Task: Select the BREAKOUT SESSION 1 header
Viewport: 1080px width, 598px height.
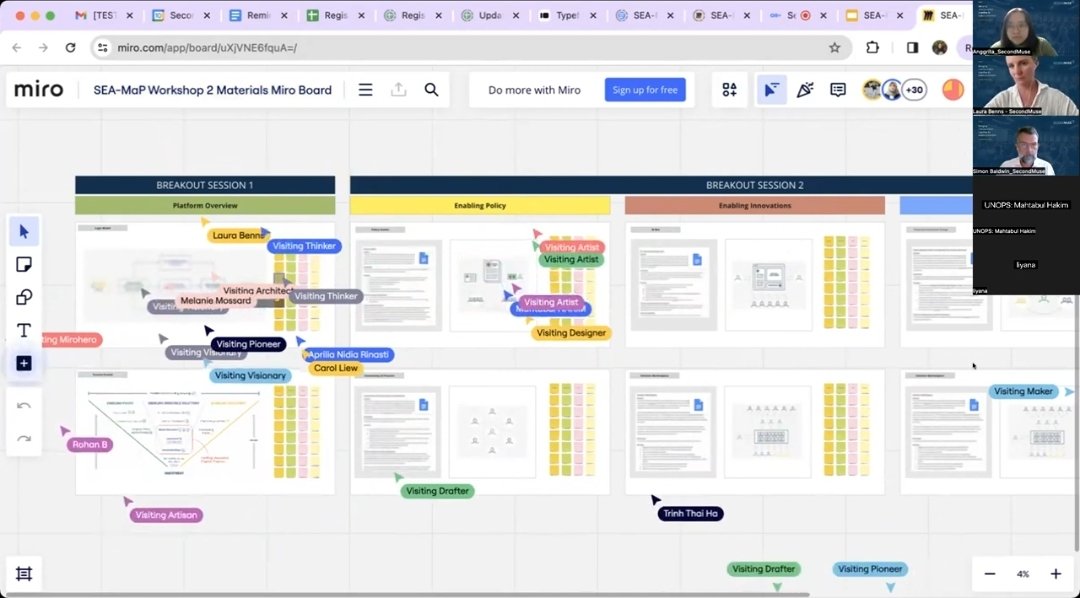Action: pos(205,185)
